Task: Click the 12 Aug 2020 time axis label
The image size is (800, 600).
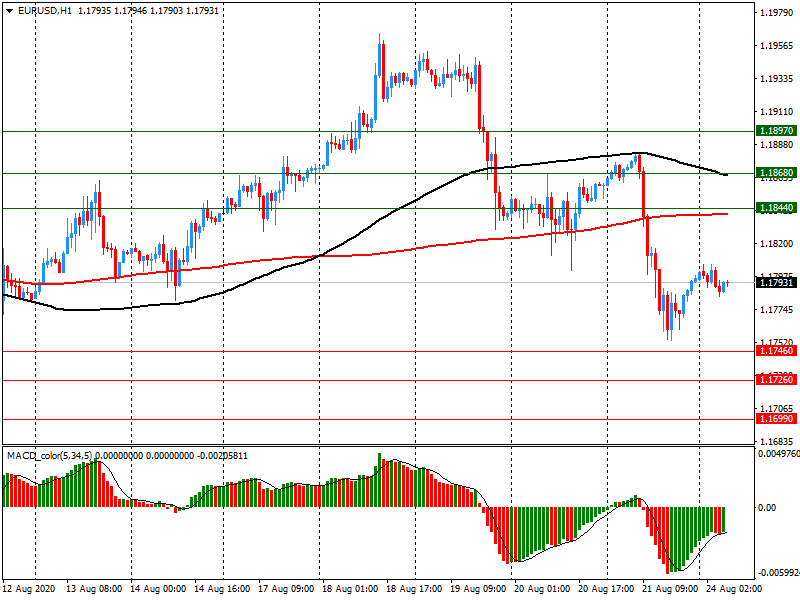Action: 29,589
